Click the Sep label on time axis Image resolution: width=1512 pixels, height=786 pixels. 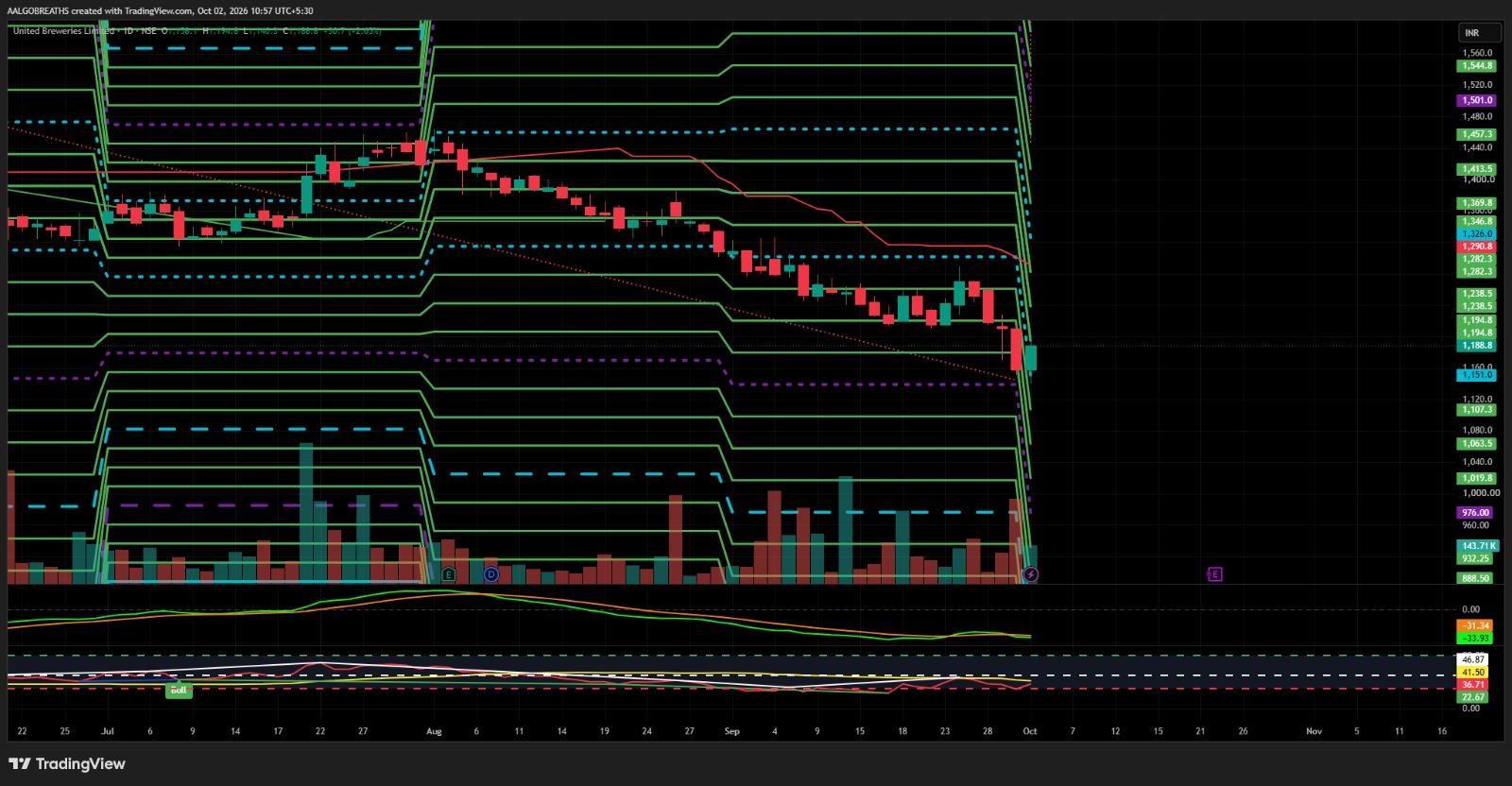pos(731,731)
